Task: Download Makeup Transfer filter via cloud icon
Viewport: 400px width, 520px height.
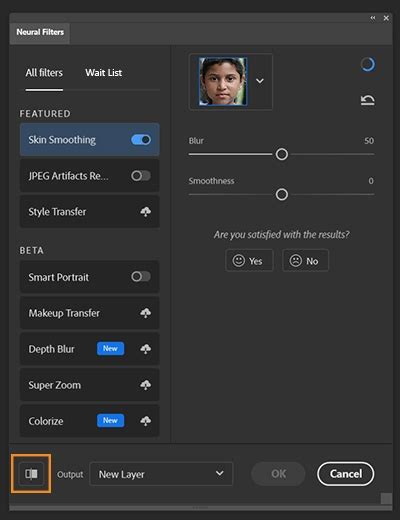Action: click(x=145, y=313)
